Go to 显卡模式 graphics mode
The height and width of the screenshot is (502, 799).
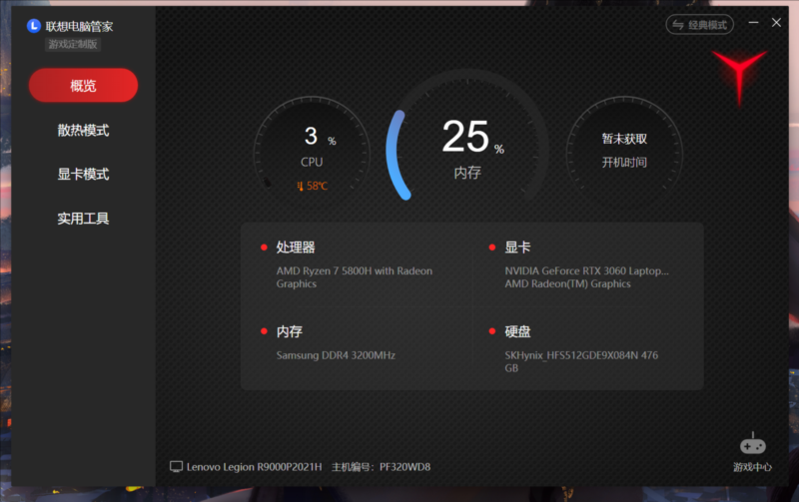[83, 174]
